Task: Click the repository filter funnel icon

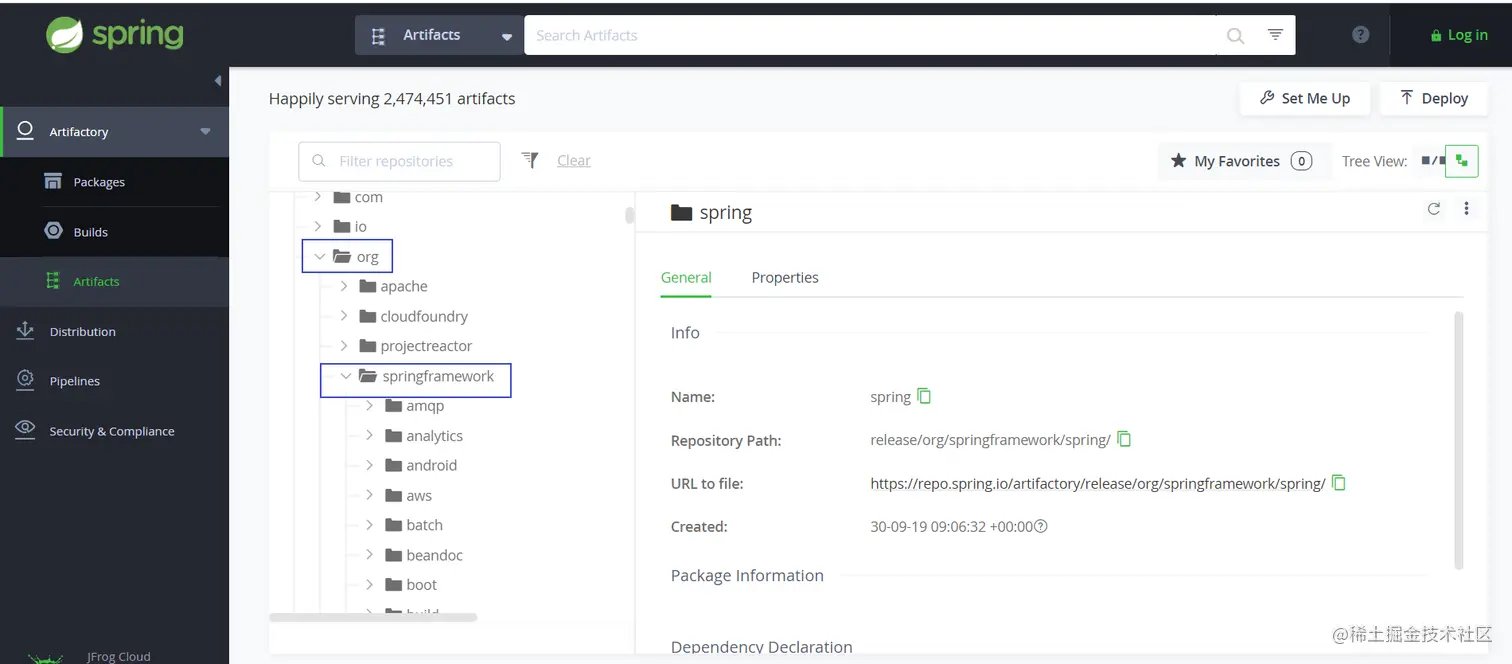Action: 530,160
